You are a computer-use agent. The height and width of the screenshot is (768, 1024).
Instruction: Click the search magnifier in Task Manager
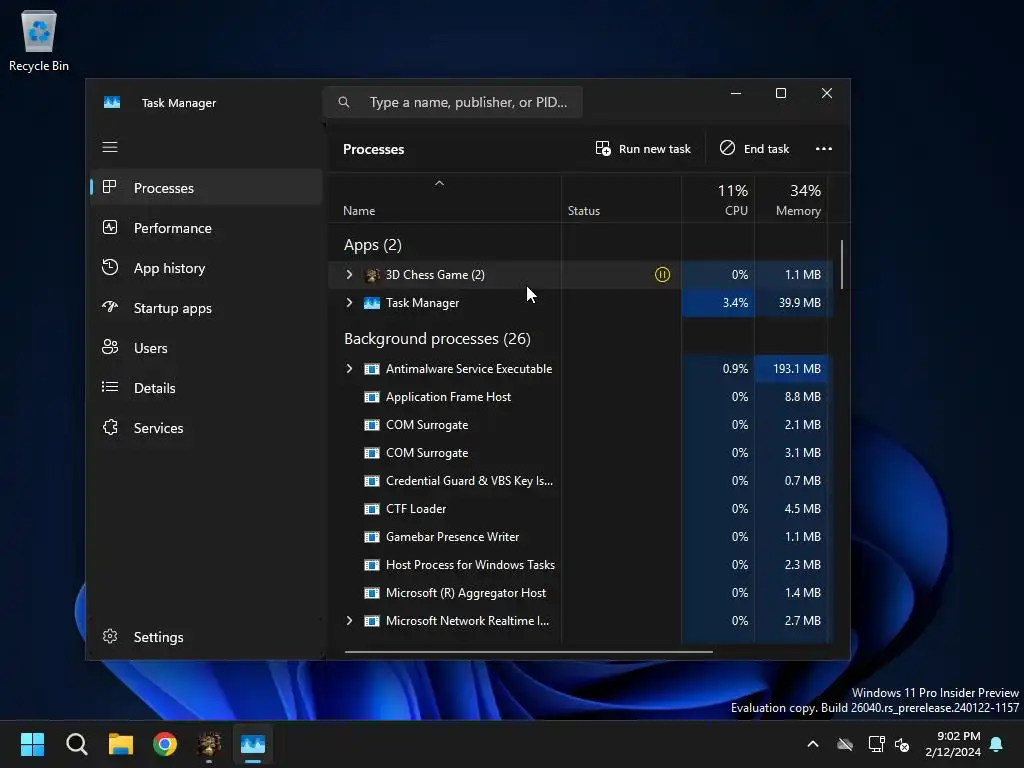[344, 102]
